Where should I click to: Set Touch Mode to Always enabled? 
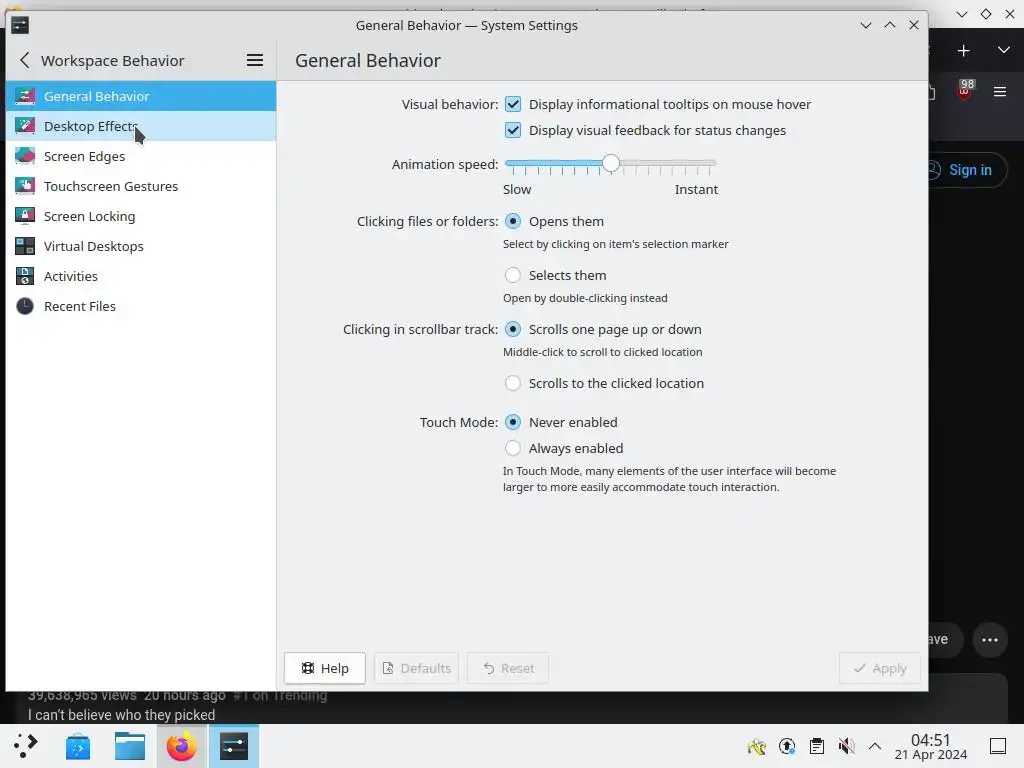click(x=513, y=448)
